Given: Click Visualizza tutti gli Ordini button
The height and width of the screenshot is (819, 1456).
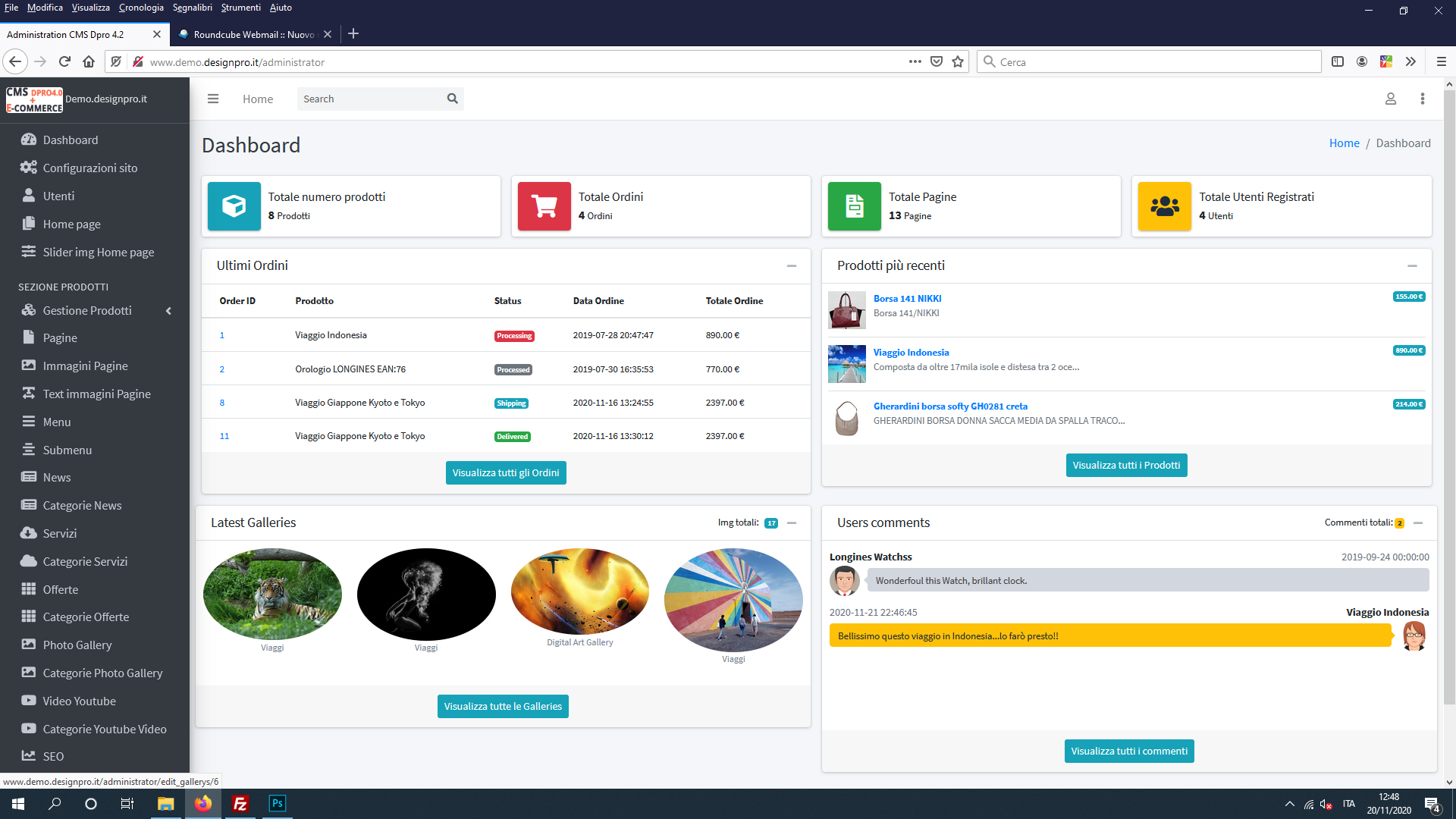Looking at the screenshot, I should click(506, 473).
